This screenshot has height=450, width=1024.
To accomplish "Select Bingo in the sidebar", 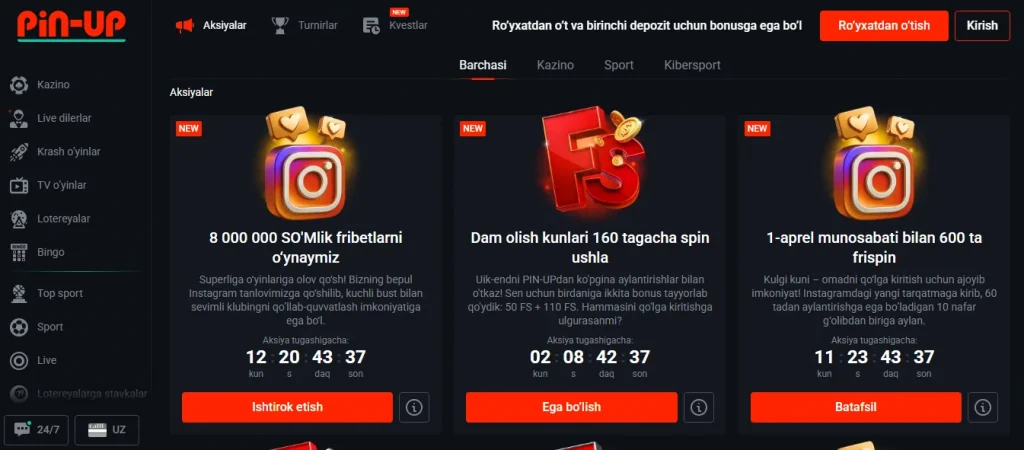I will [37, 252].
